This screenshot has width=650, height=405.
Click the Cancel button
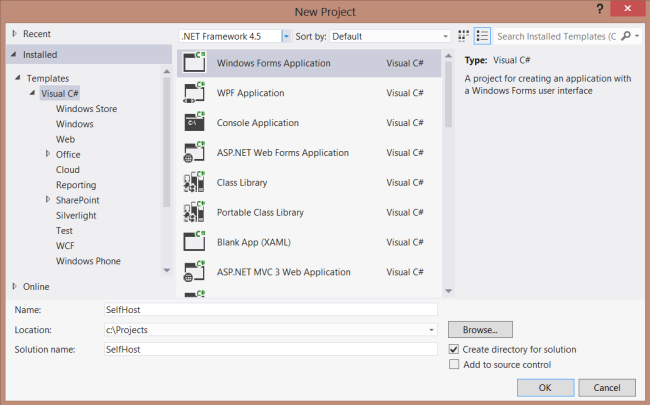coord(607,388)
